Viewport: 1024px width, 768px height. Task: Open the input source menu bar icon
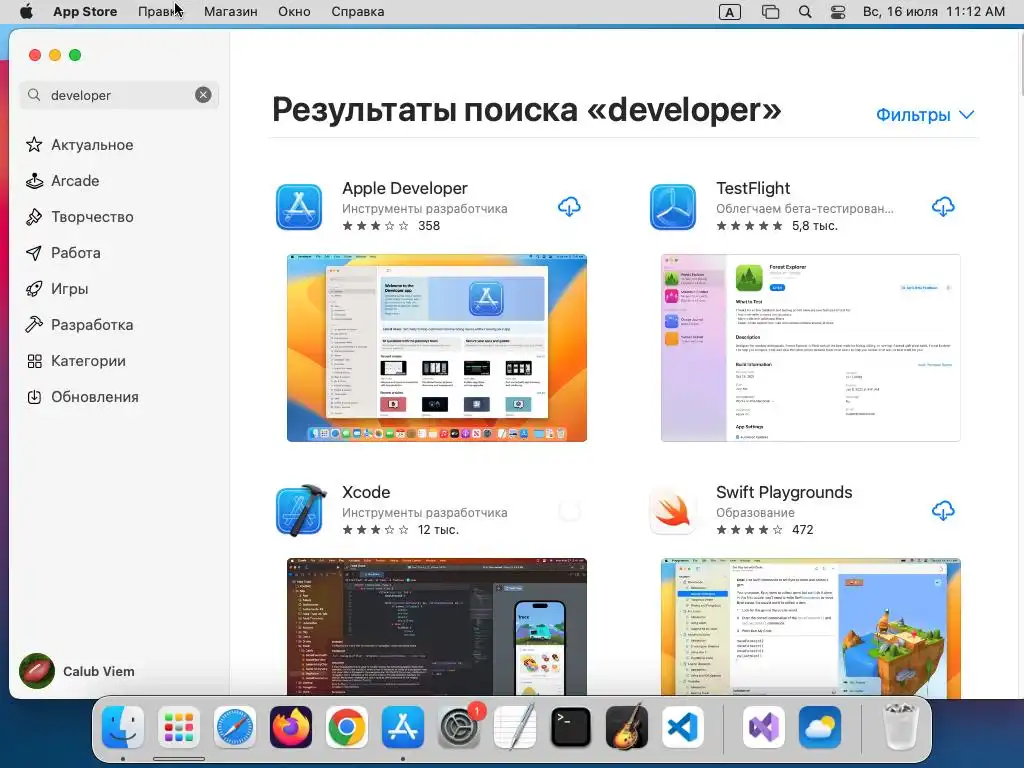(729, 12)
